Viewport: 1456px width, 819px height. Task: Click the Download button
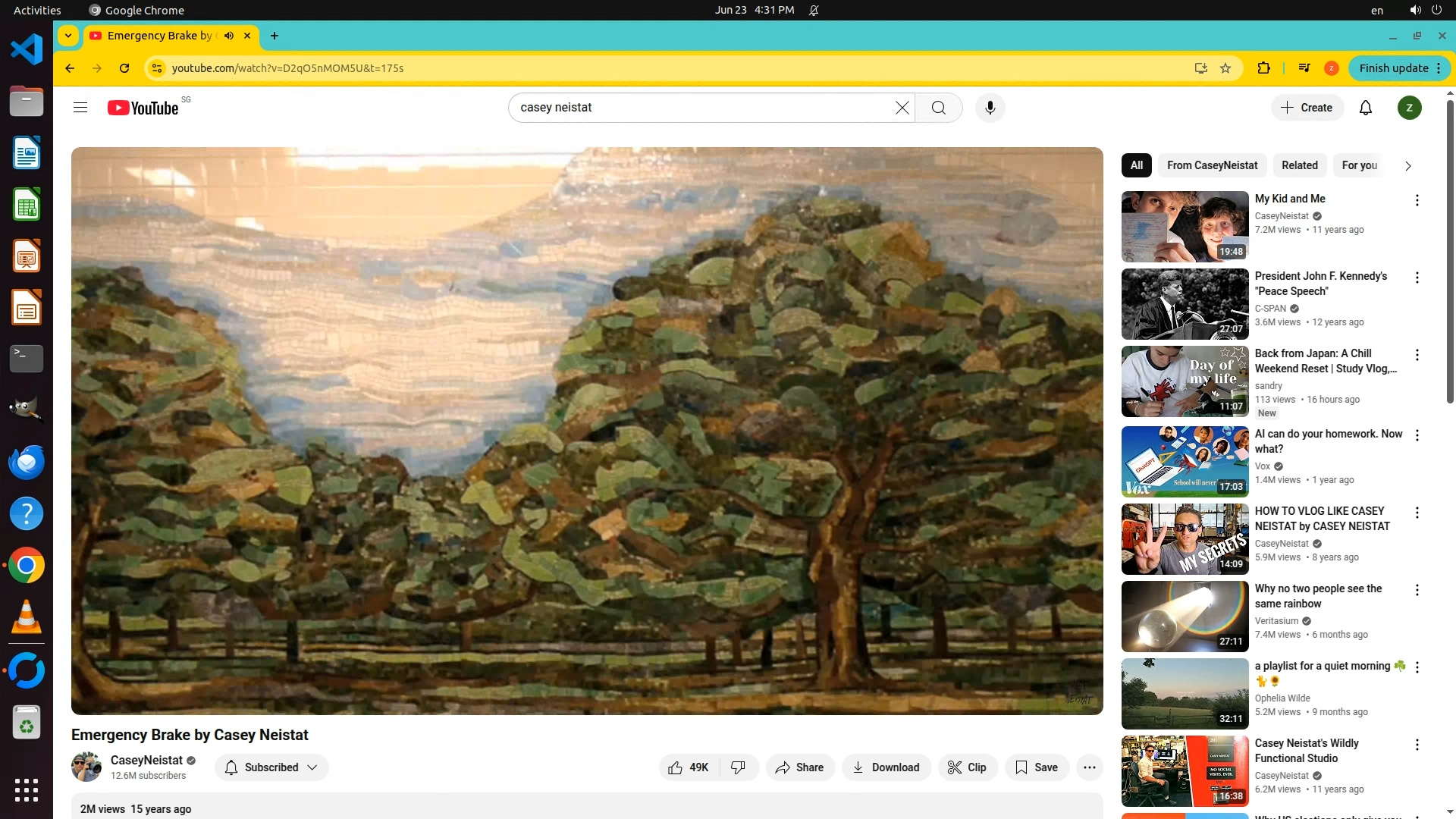(x=886, y=767)
